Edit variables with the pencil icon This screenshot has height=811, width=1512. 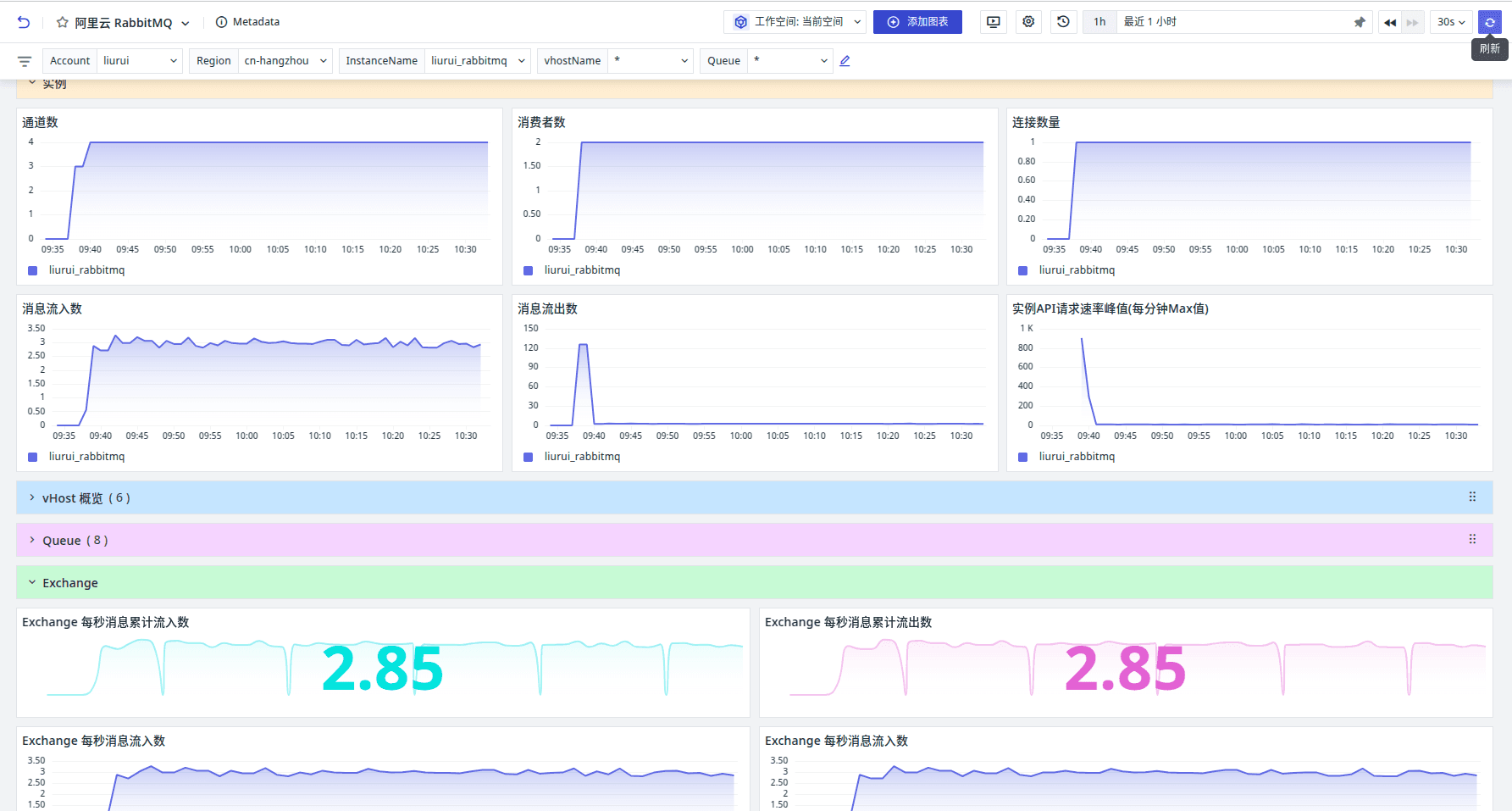point(845,61)
